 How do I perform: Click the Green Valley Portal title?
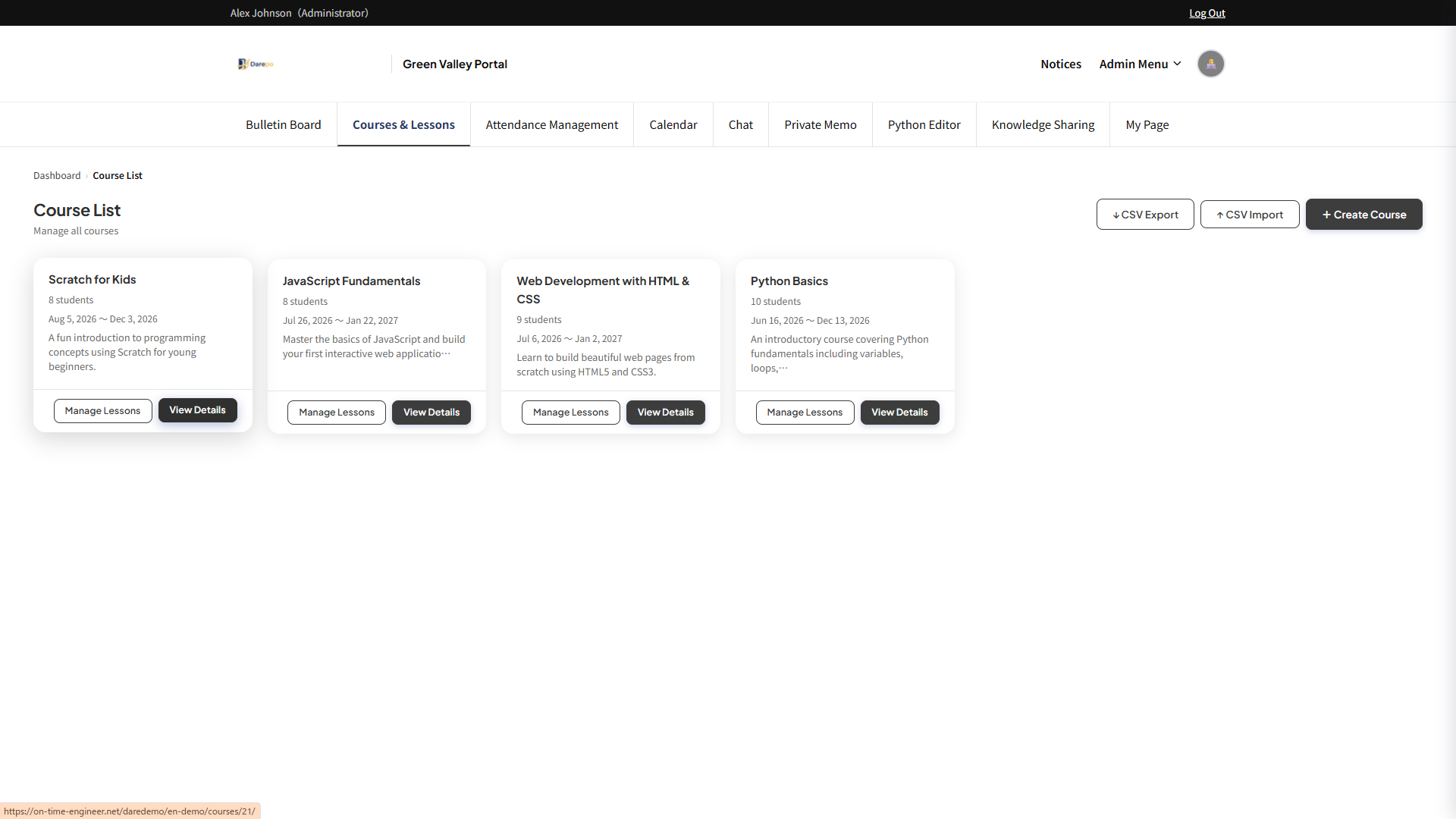coord(455,64)
